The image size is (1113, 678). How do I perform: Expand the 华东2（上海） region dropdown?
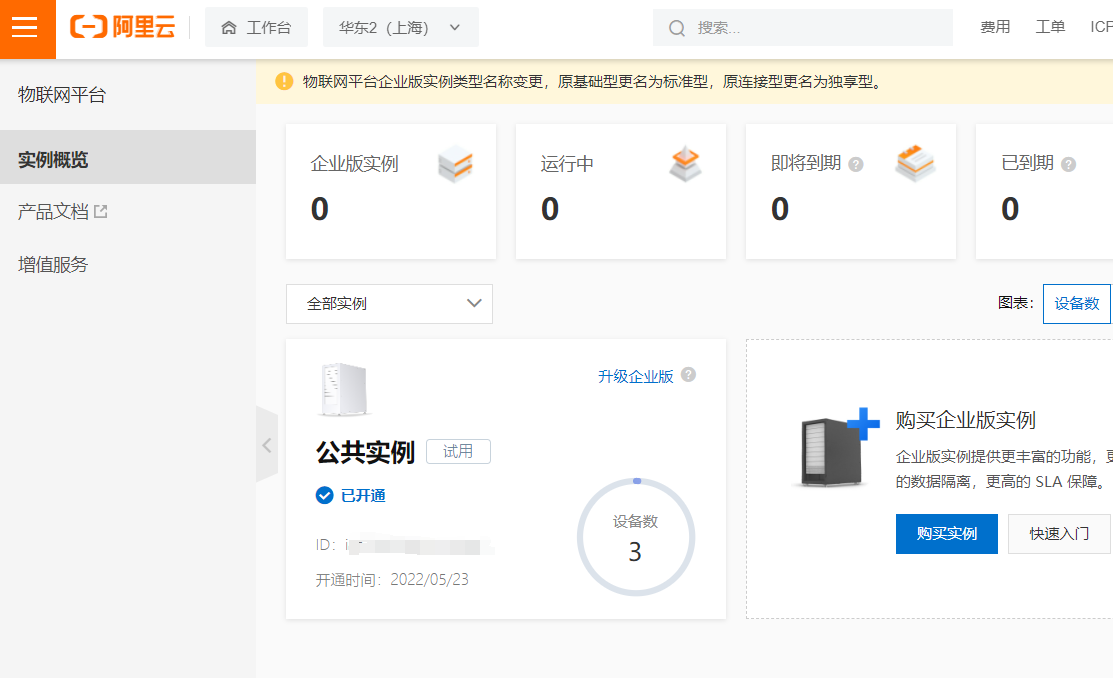click(x=400, y=28)
